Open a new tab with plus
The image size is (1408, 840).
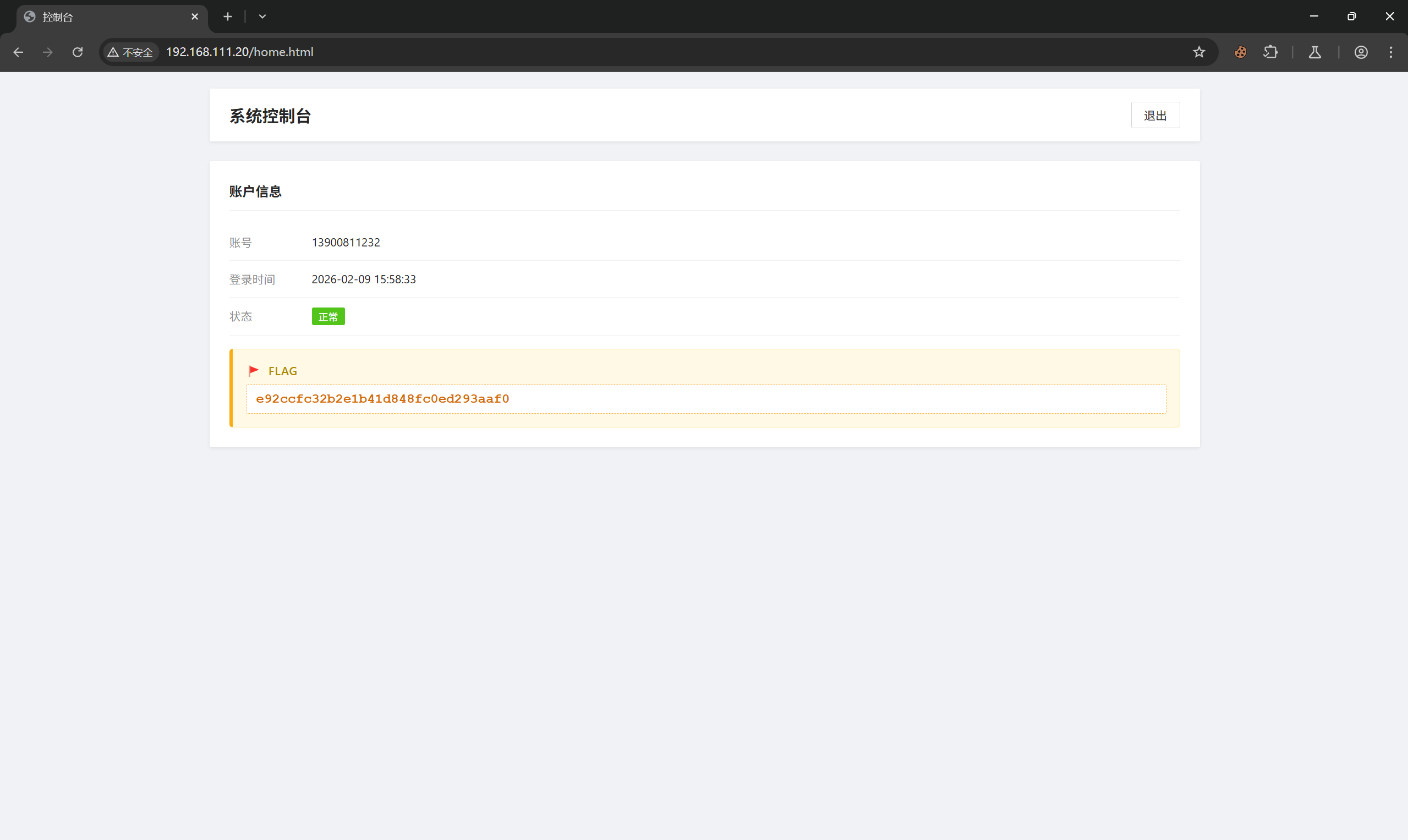(228, 17)
